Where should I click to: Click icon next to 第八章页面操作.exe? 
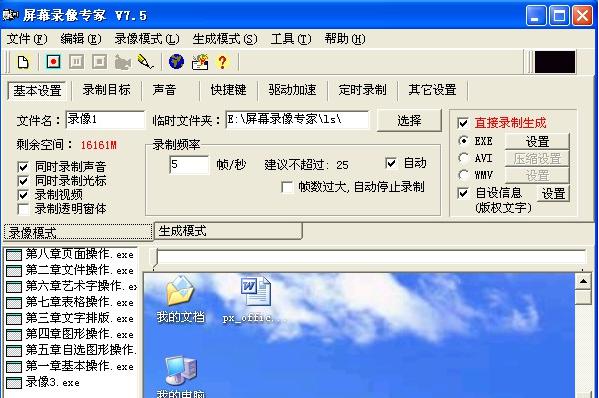coord(14,255)
